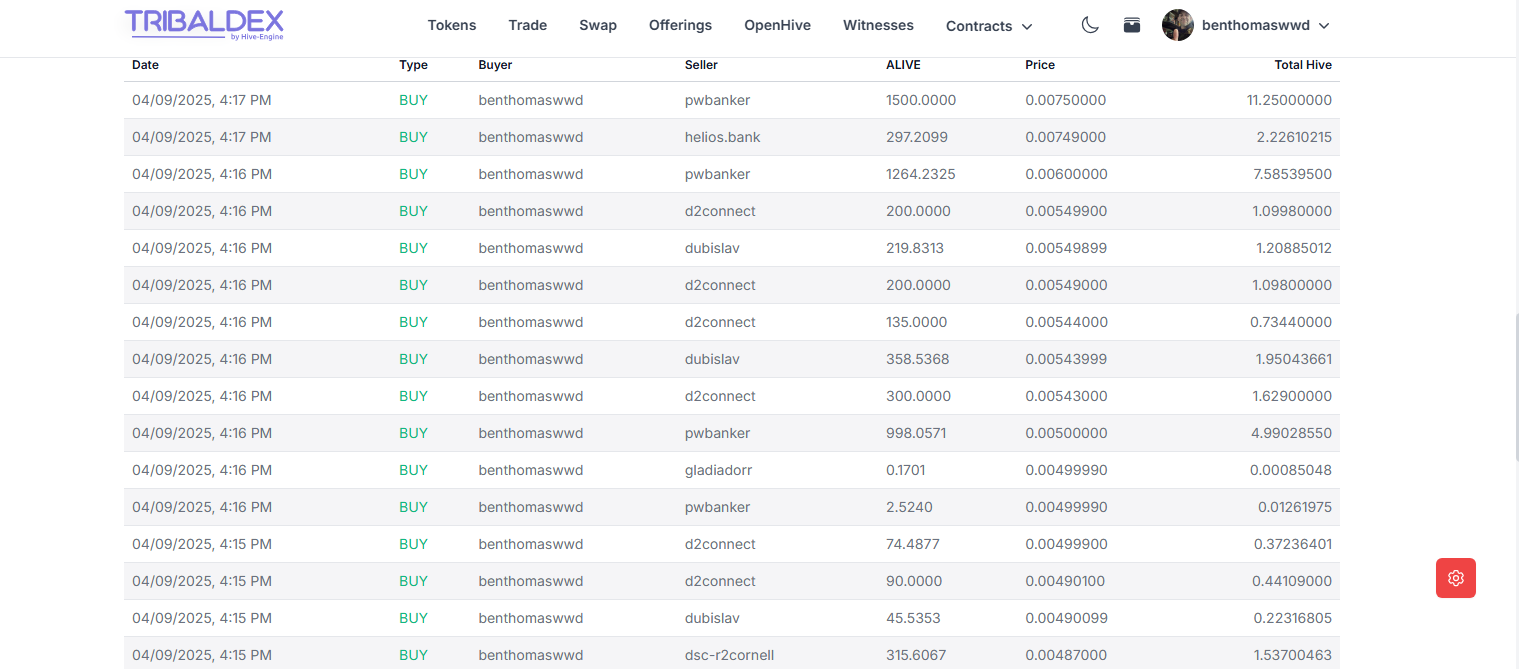Open the Tribaldex logo home link
The height and width of the screenshot is (669, 1519).
pos(204,24)
